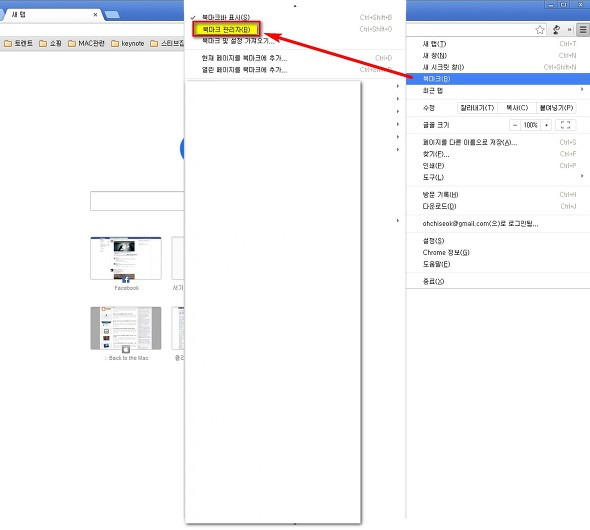This screenshot has height=530, width=590.
Task: Open 도움말(E) help
Action: click(498, 264)
